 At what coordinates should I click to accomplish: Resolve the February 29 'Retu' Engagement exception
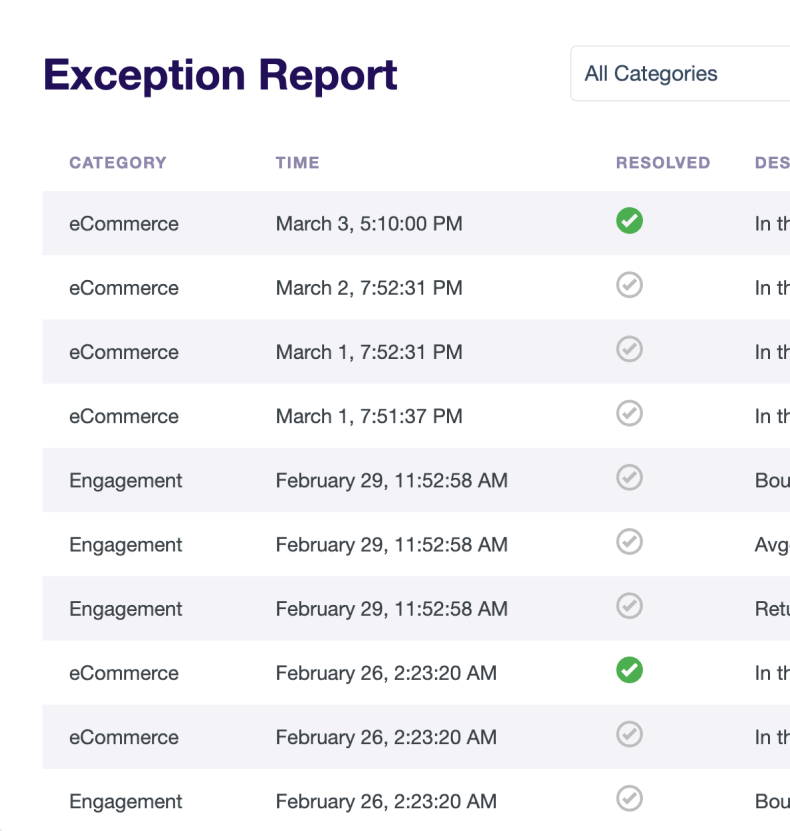pyautogui.click(x=629, y=606)
